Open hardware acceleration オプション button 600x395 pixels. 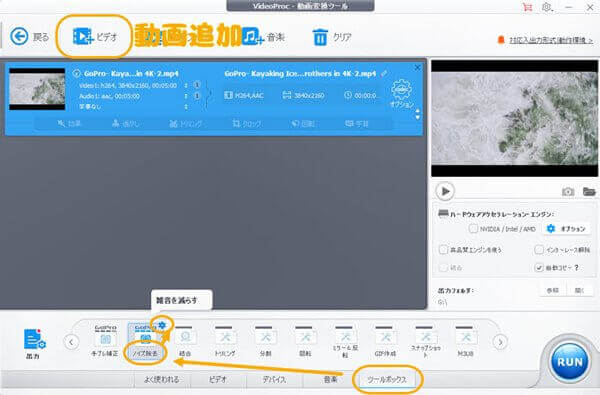pos(566,229)
